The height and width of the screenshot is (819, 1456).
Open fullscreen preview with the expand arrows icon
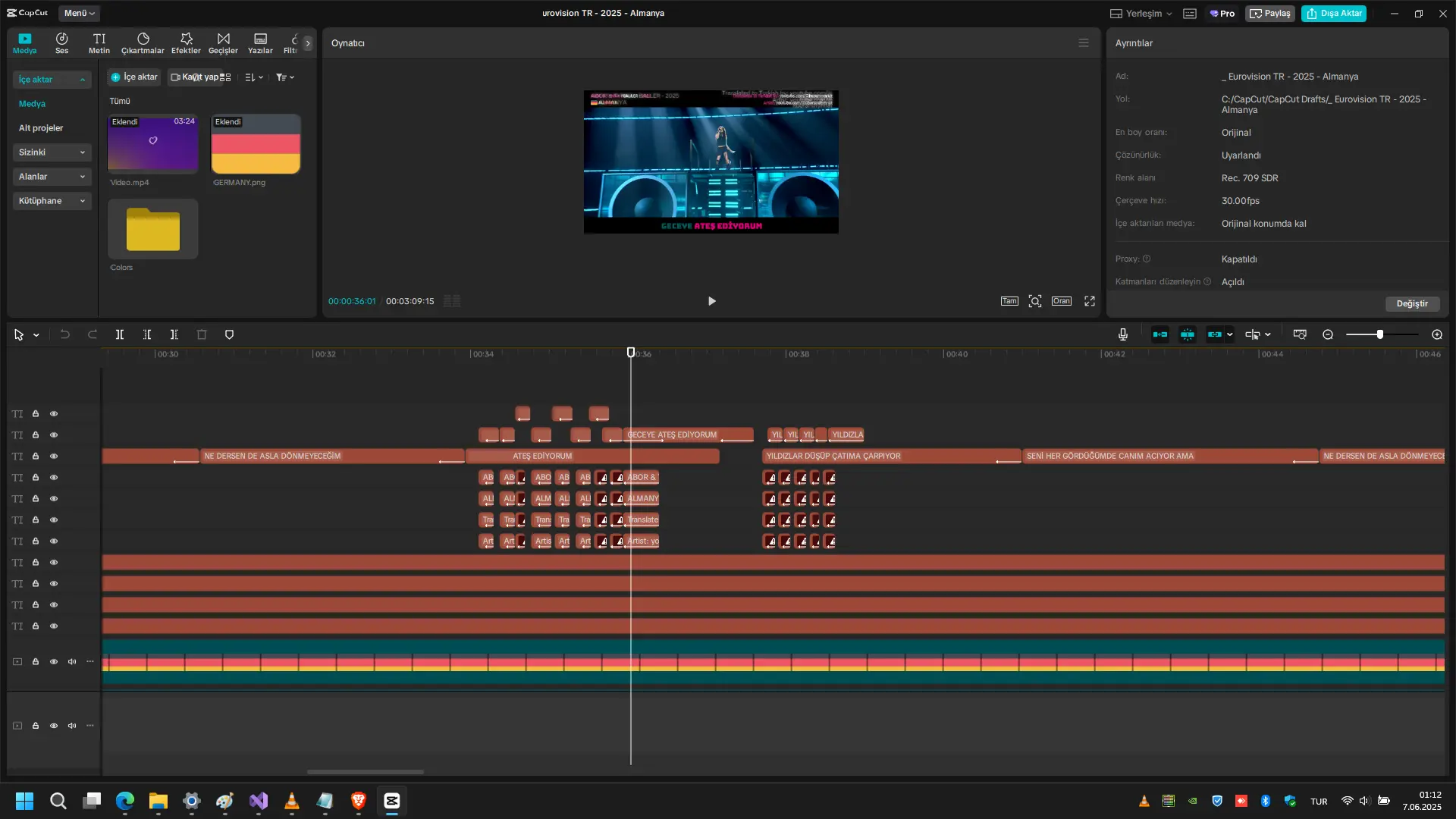point(1090,301)
